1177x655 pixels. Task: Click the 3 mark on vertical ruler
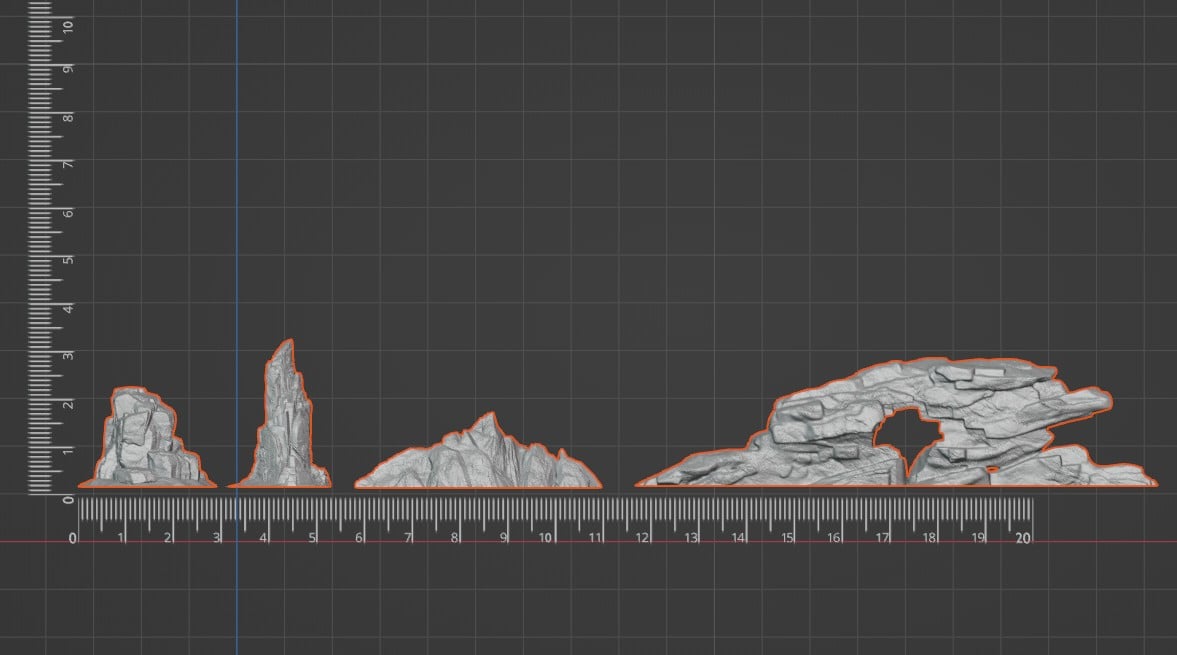[x=68, y=355]
